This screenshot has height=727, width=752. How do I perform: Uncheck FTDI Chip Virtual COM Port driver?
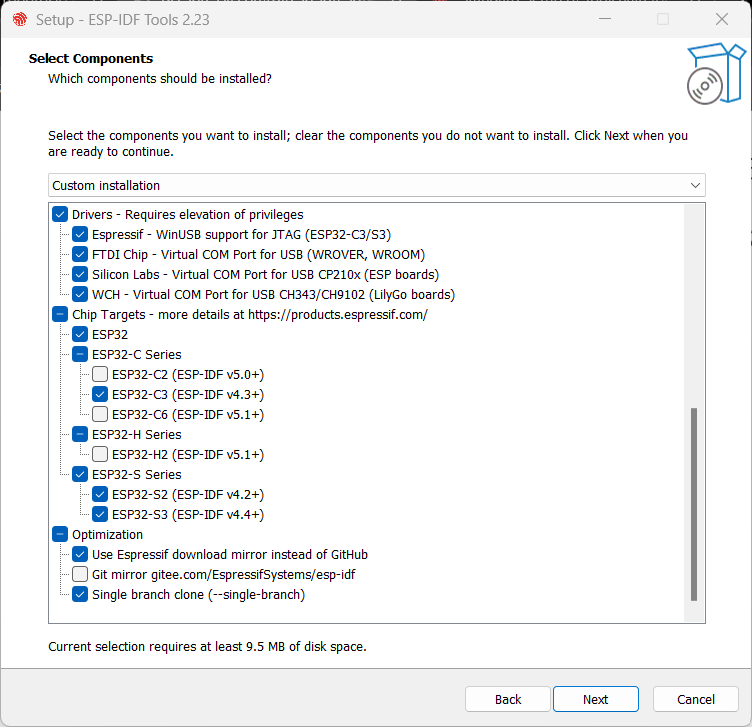coord(80,255)
